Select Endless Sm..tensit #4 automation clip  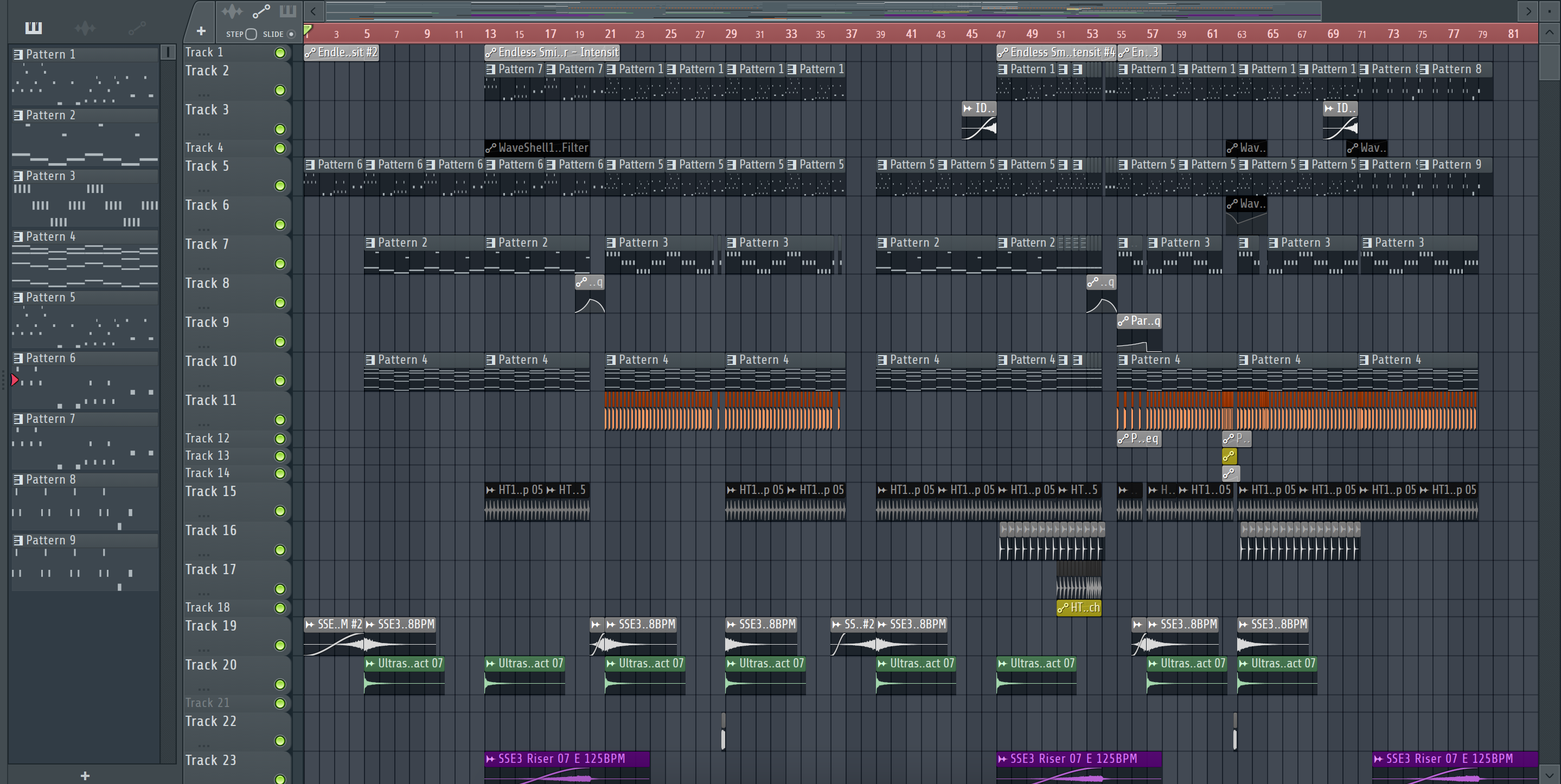point(1055,52)
